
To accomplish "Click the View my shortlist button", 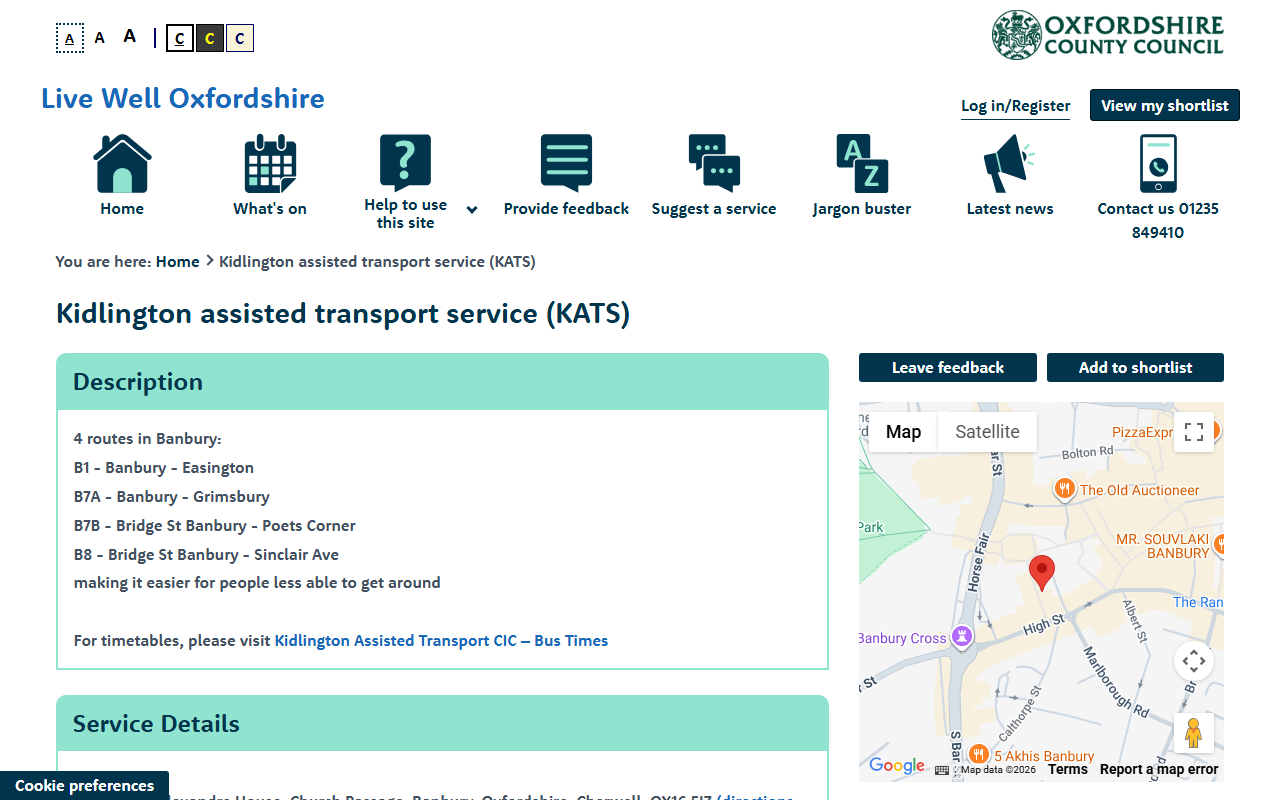I will [x=1164, y=106].
